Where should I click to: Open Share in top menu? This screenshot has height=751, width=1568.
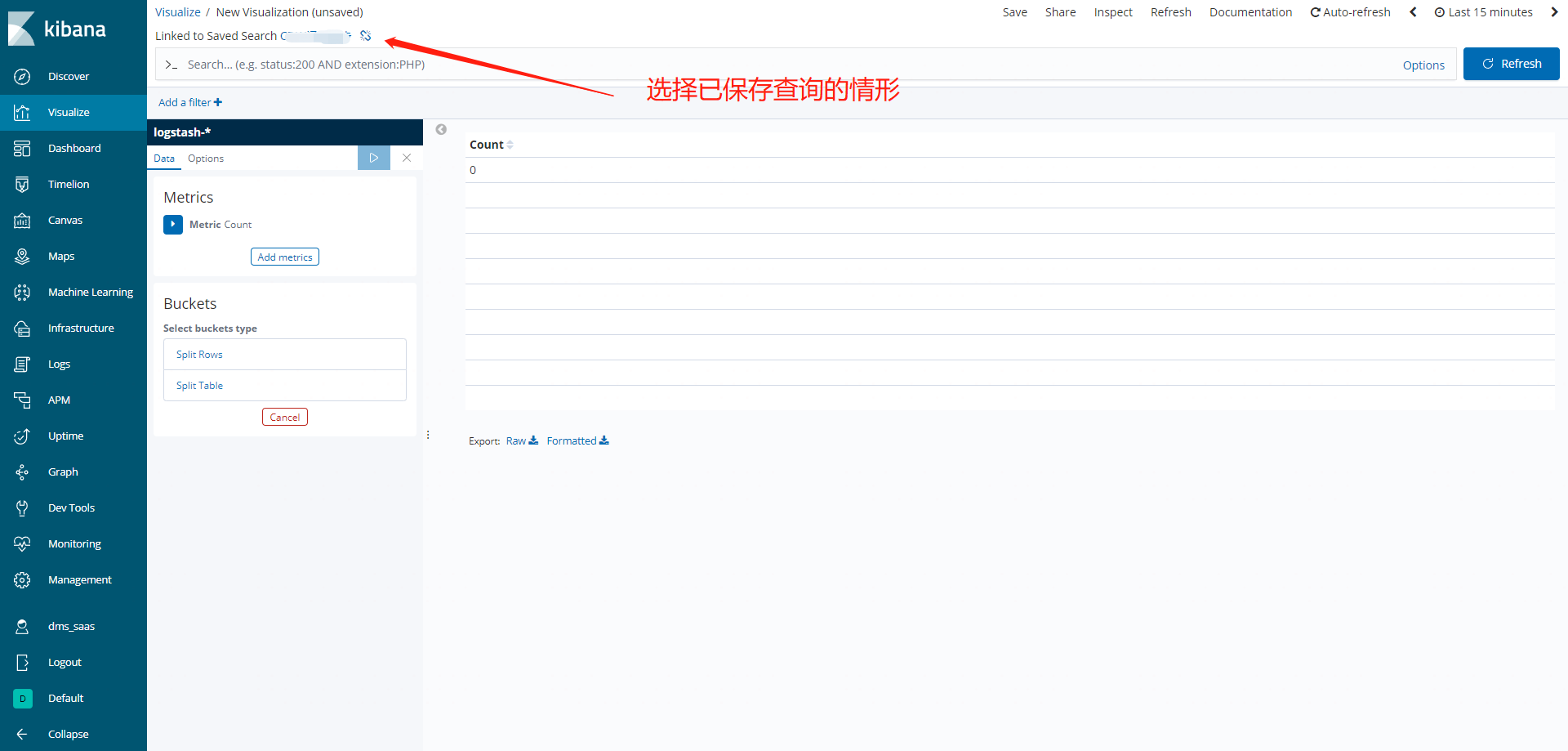[x=1061, y=12]
